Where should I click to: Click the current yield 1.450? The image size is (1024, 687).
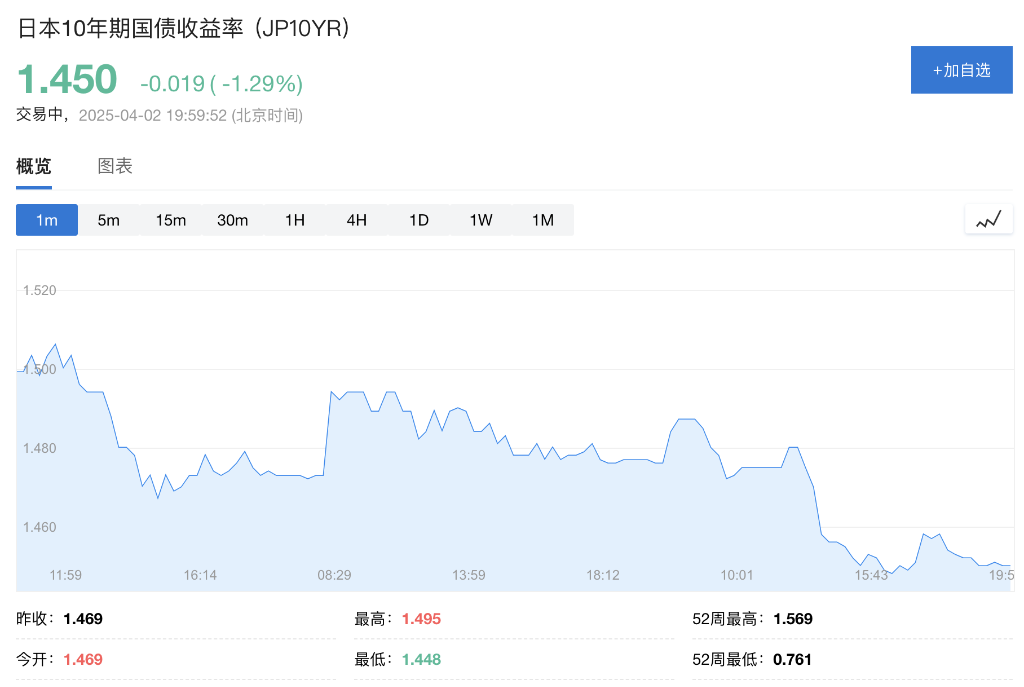67,79
